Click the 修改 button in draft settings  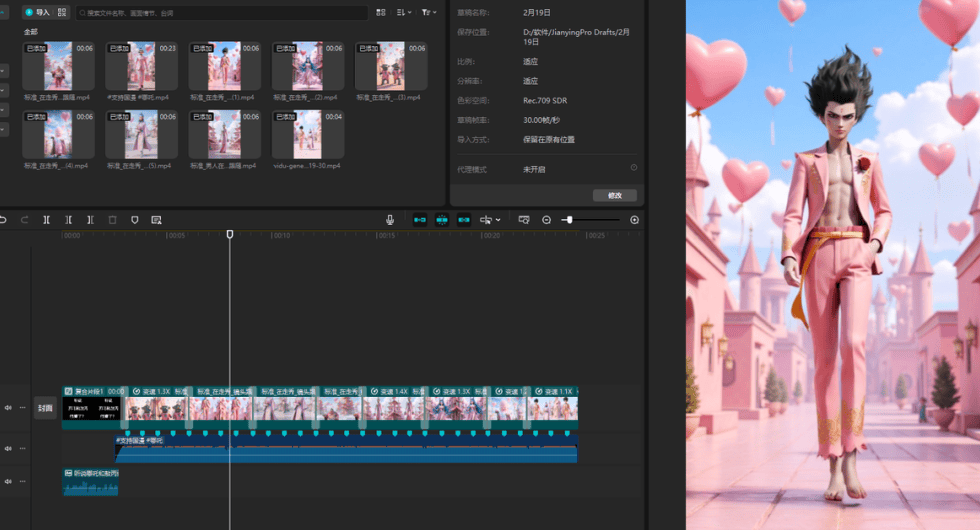[614, 195]
